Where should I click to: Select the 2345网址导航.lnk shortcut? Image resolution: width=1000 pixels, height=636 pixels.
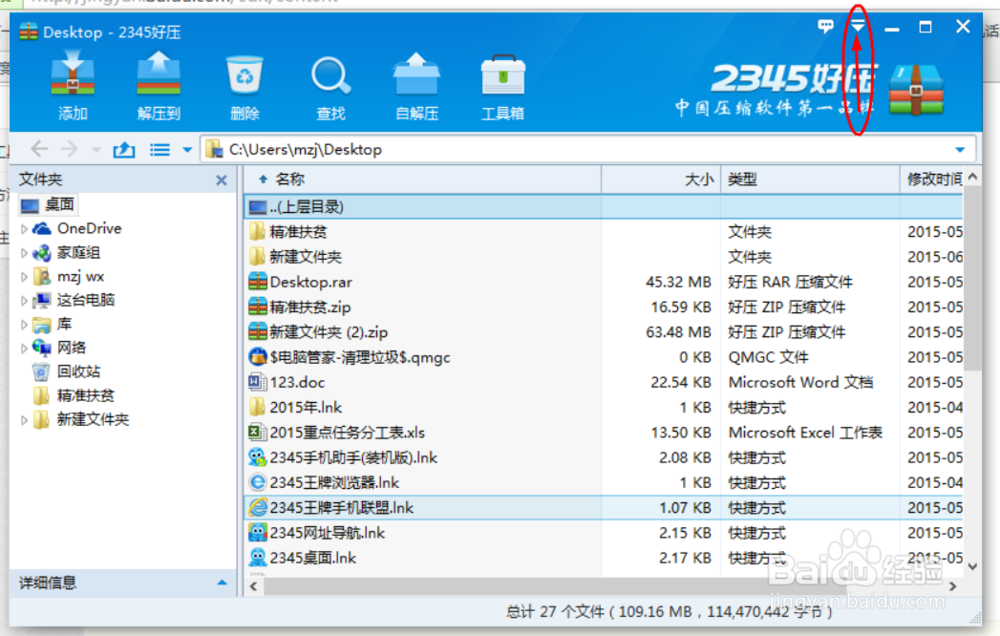603,533
